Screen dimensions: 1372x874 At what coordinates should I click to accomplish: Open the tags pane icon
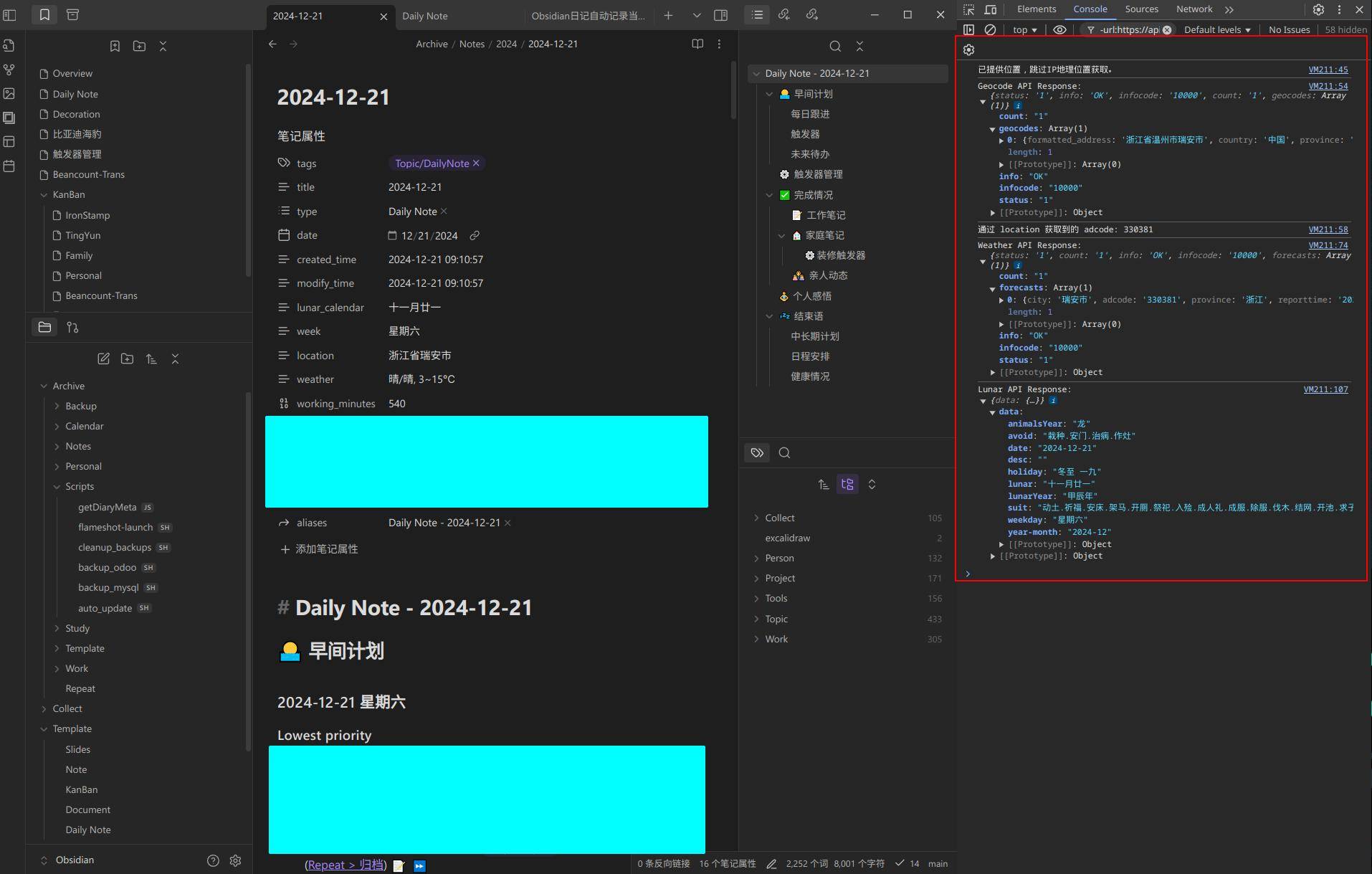pyautogui.click(x=757, y=452)
